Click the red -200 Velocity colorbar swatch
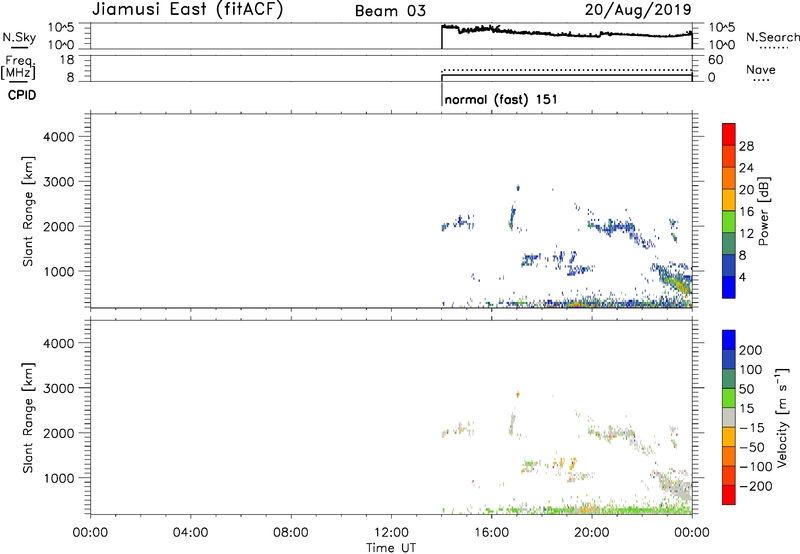 tap(729, 495)
